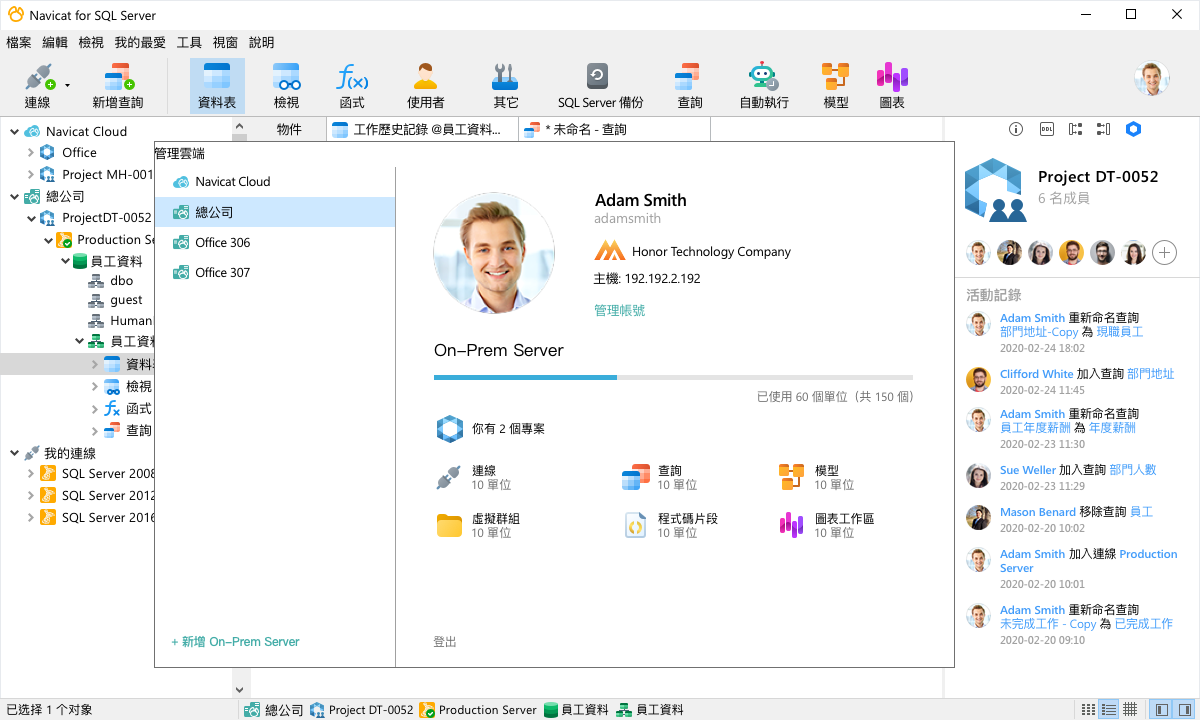Click Clifford White in the activity log
Viewport: 1200px width, 720px height.
pos(1037,374)
